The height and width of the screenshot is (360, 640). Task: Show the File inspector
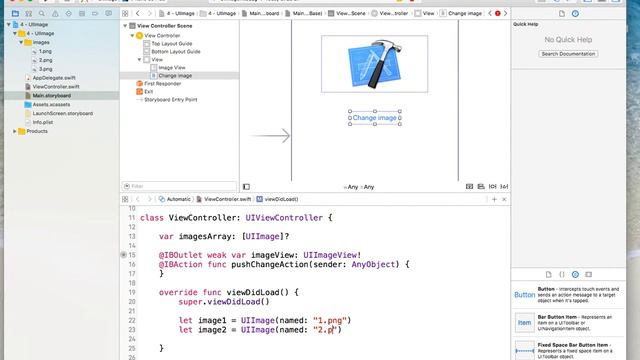click(562, 13)
